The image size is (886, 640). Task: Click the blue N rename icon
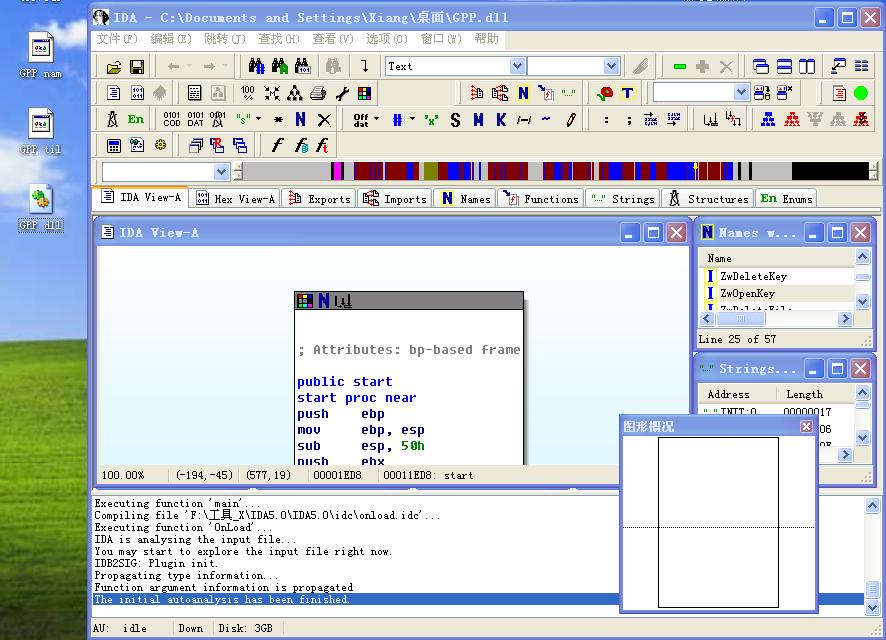(301, 119)
